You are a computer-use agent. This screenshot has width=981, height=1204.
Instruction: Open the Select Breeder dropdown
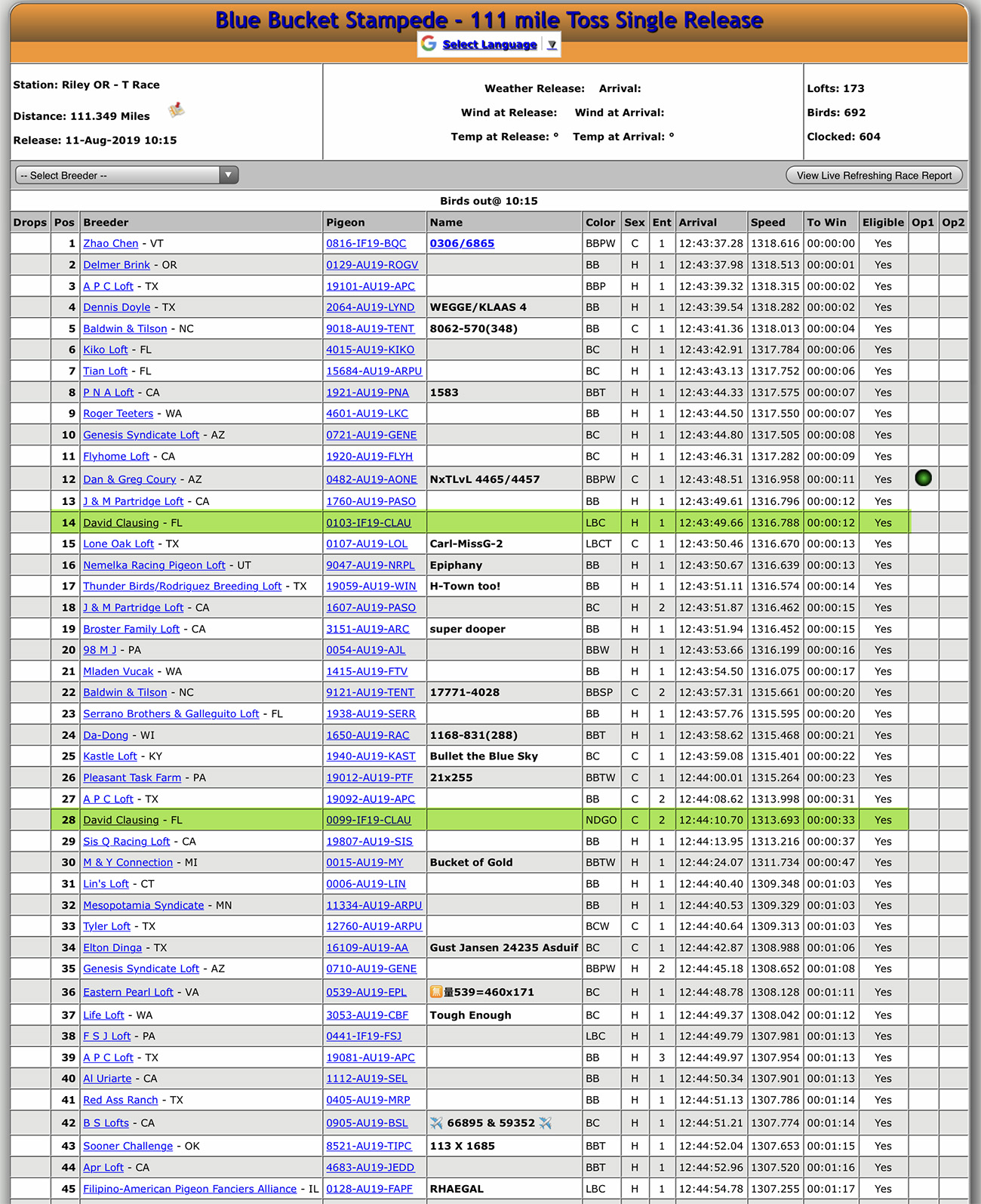pyautogui.click(x=127, y=175)
